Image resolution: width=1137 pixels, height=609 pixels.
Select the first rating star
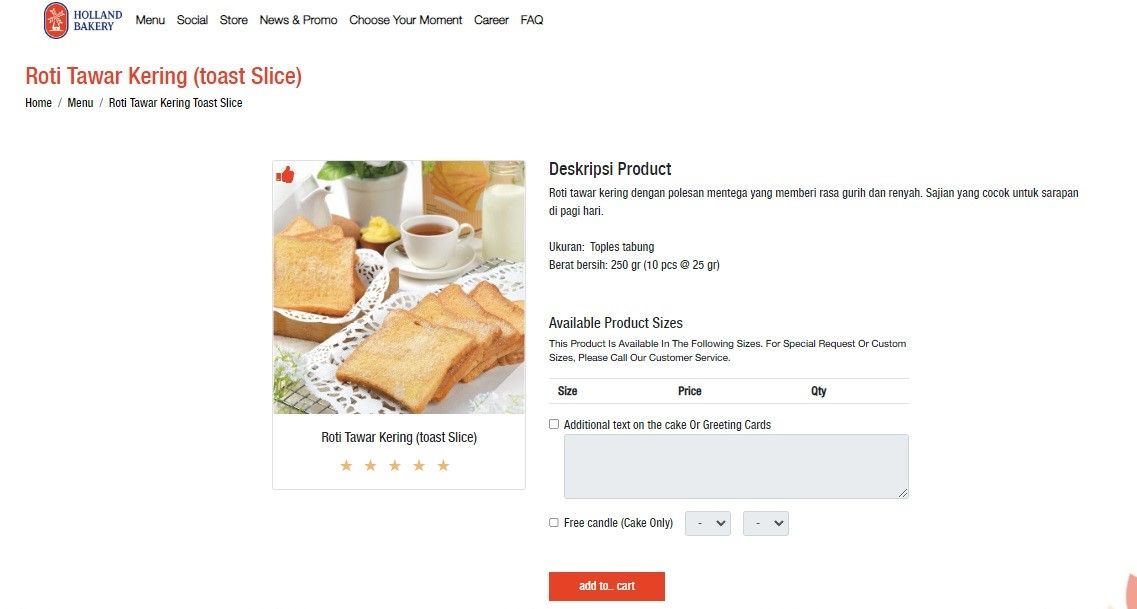[346, 465]
